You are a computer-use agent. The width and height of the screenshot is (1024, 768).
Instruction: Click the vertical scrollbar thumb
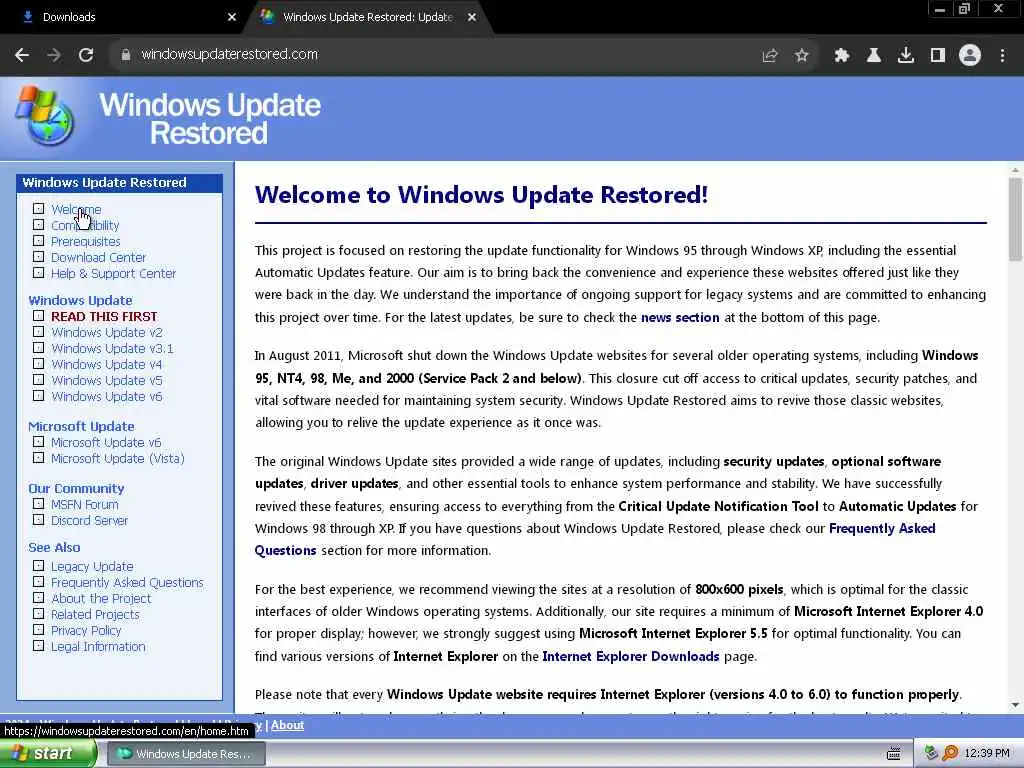pyautogui.click(x=1015, y=219)
